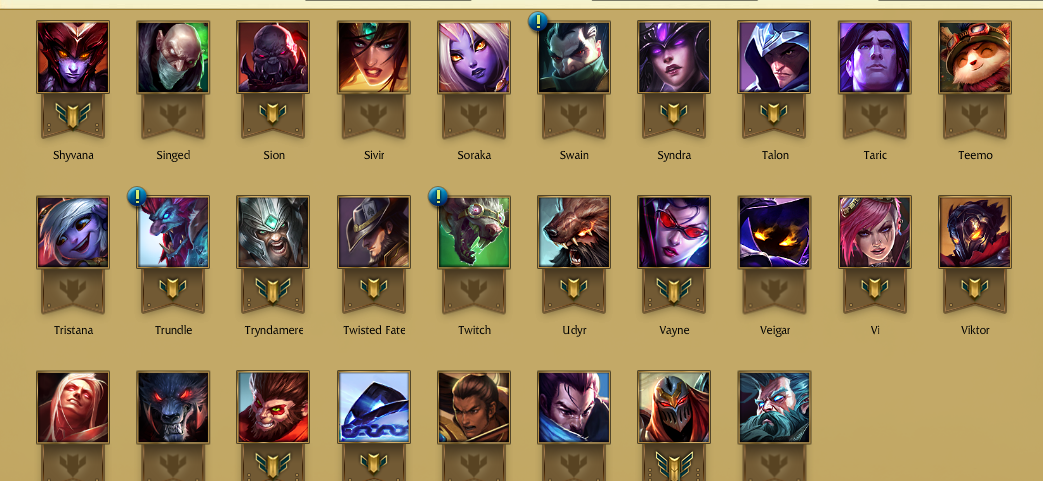This screenshot has width=1043, height=481.
Task: Open the Tryndamere champion portrait
Action: click(273, 232)
